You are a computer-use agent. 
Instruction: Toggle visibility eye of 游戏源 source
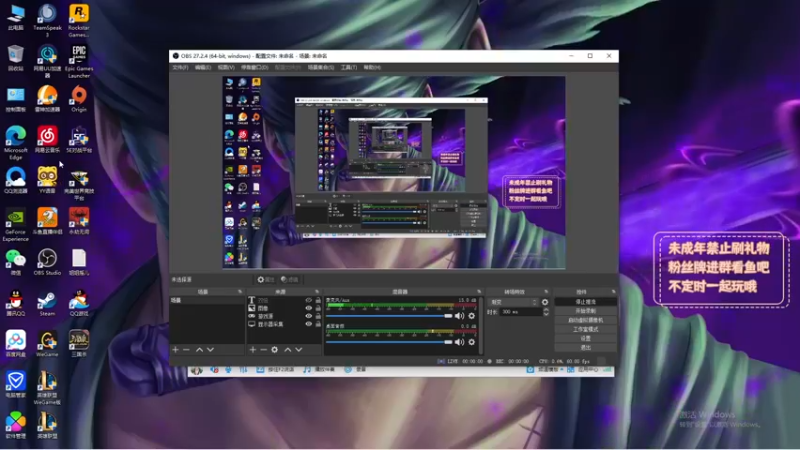(308, 316)
